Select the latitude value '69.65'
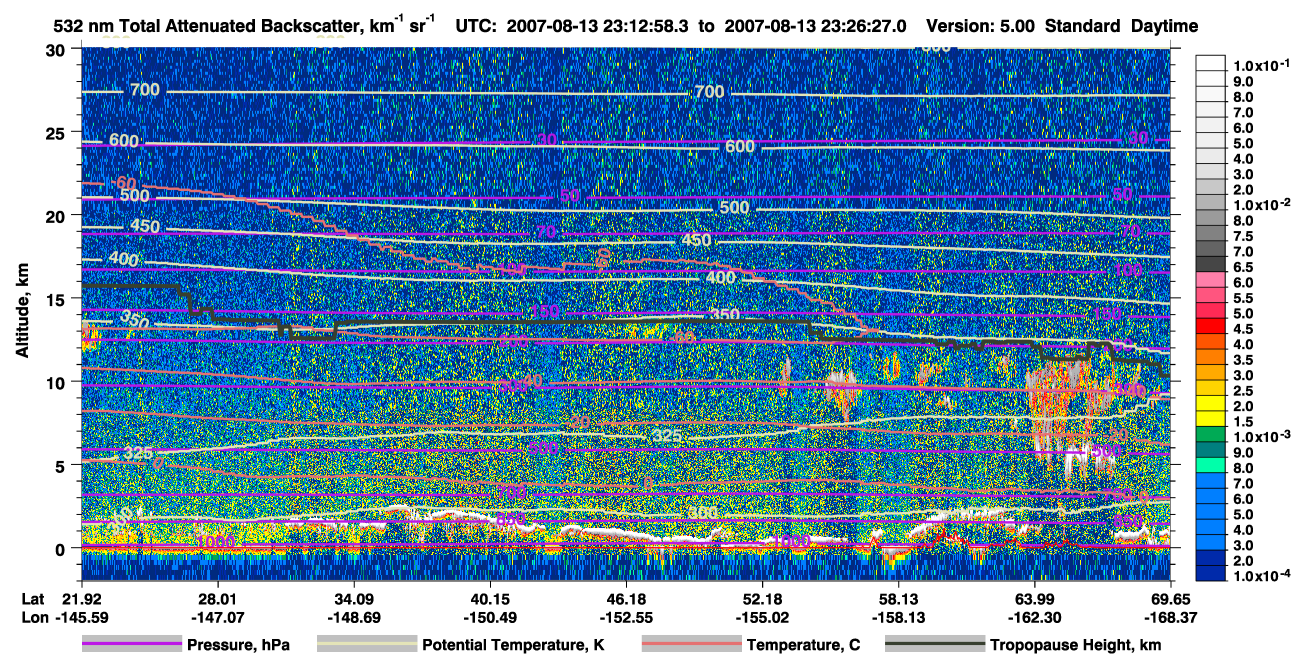This screenshot has height=667, width=1300. pos(1170,598)
